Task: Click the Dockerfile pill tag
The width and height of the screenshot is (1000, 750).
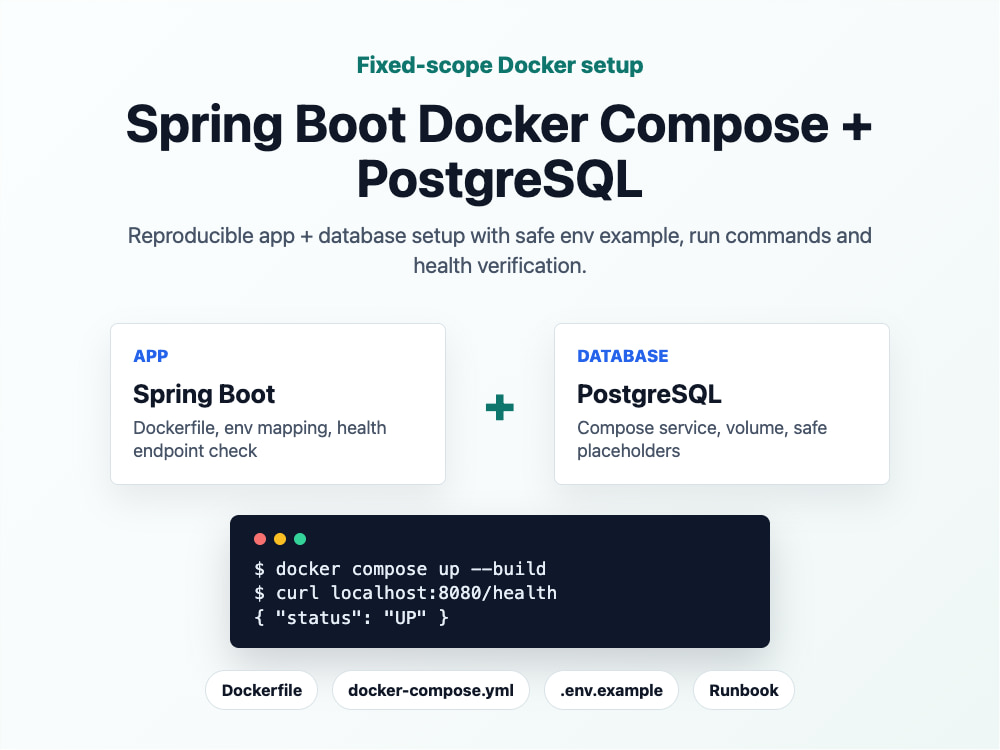Action: point(261,690)
